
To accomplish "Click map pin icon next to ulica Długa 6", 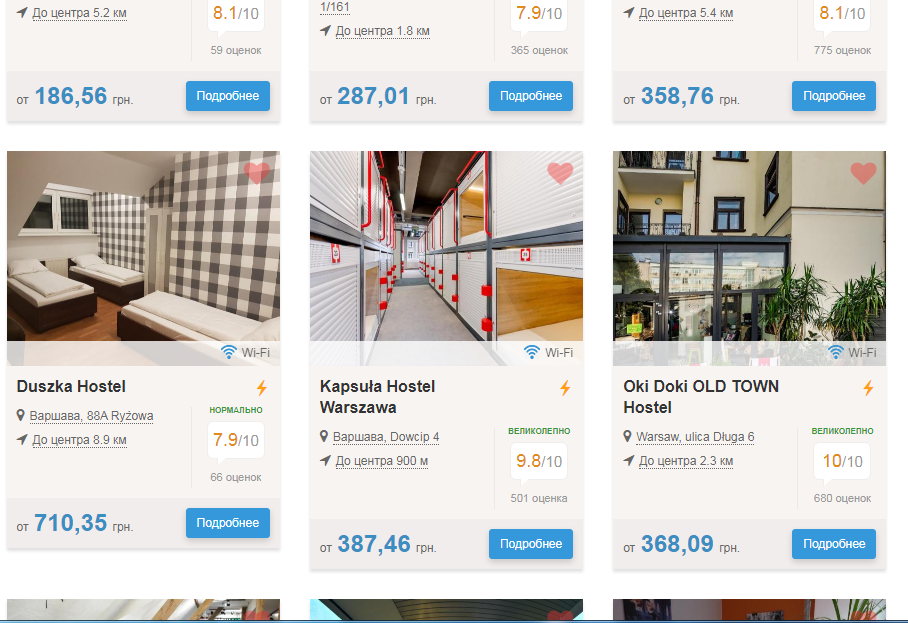I will click(x=627, y=437).
